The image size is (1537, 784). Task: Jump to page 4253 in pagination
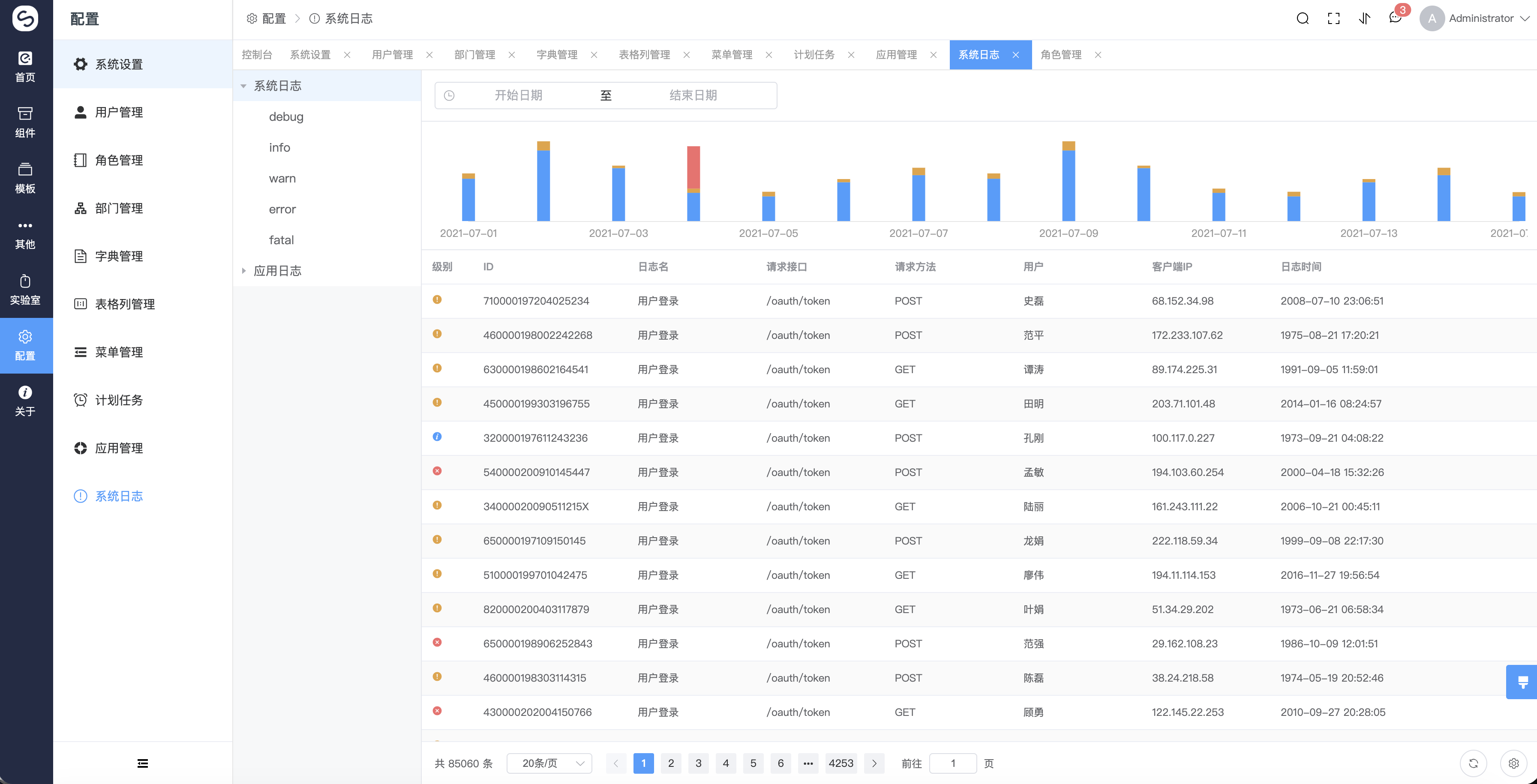841,763
